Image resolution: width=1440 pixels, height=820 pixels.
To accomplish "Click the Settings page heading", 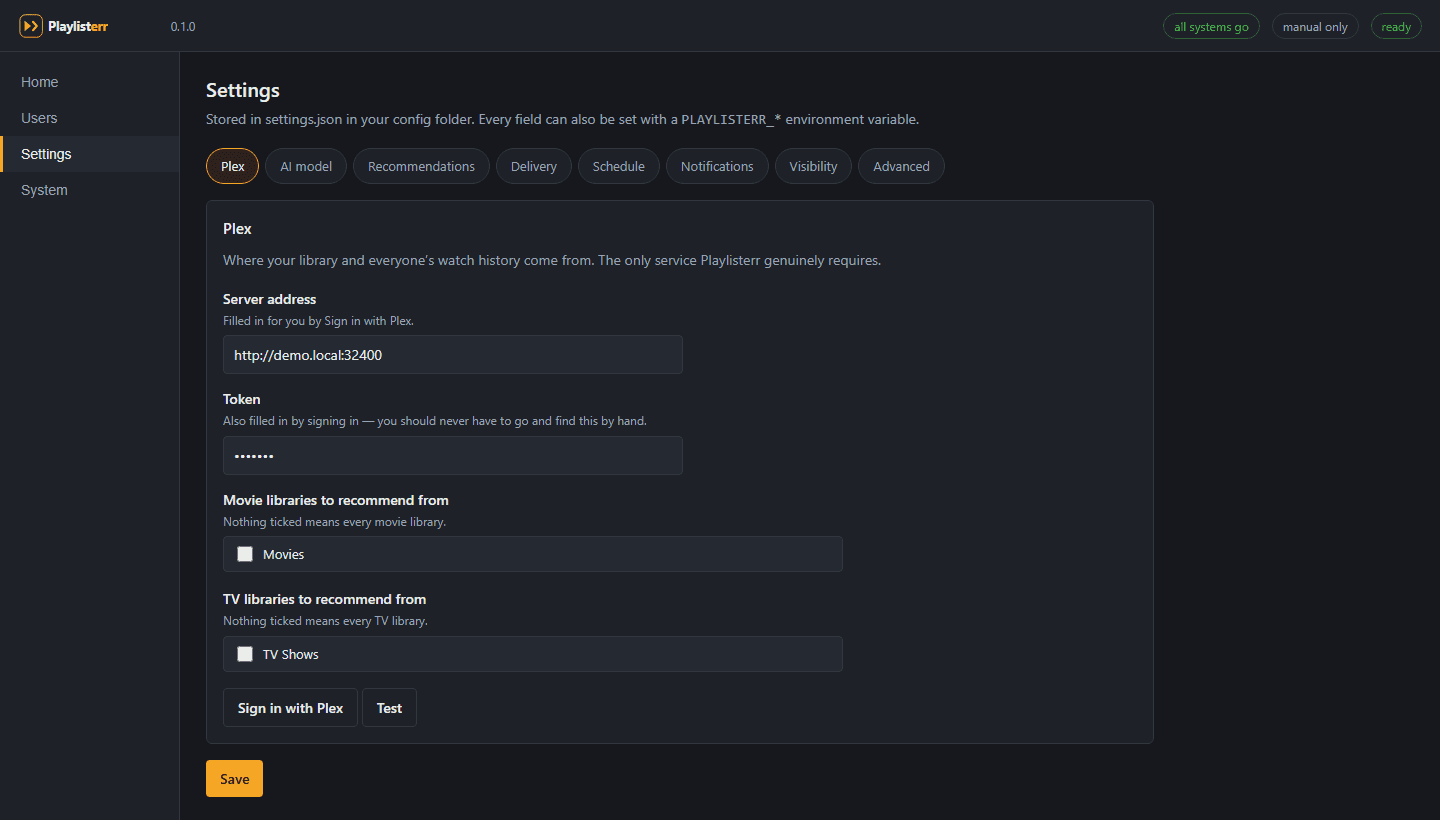I will 243,91.
